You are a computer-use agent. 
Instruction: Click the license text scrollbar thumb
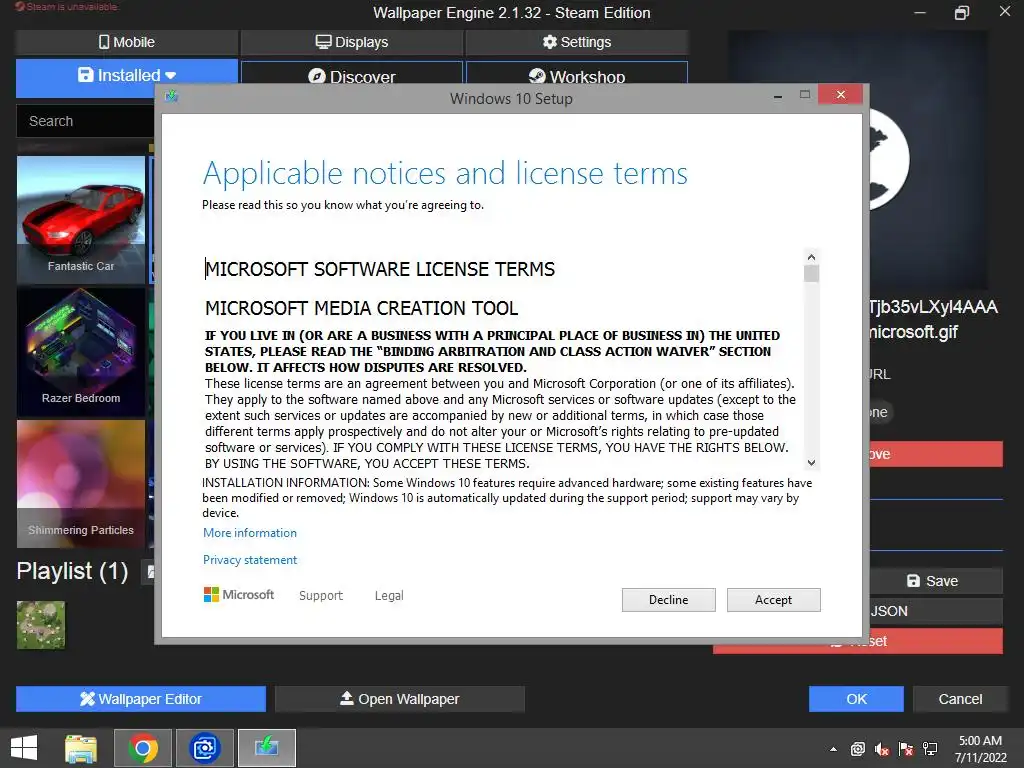click(x=811, y=274)
